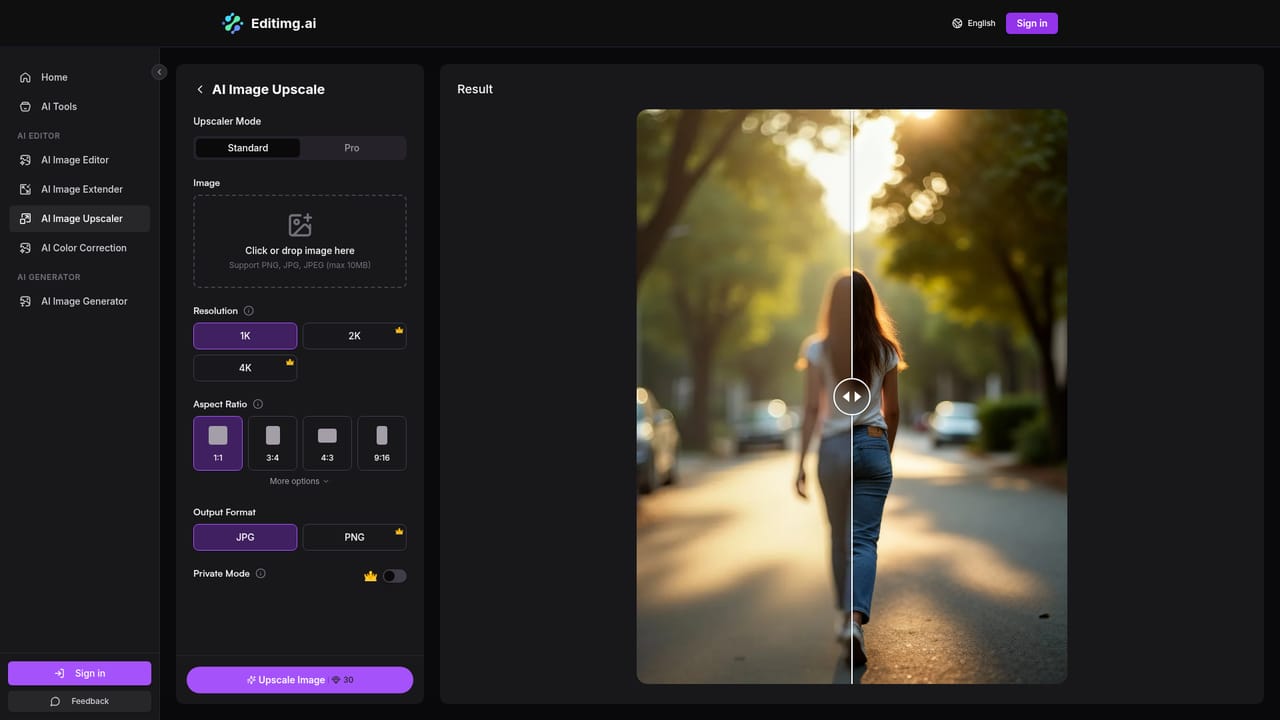Click the crown icon on 2K option

(399, 330)
